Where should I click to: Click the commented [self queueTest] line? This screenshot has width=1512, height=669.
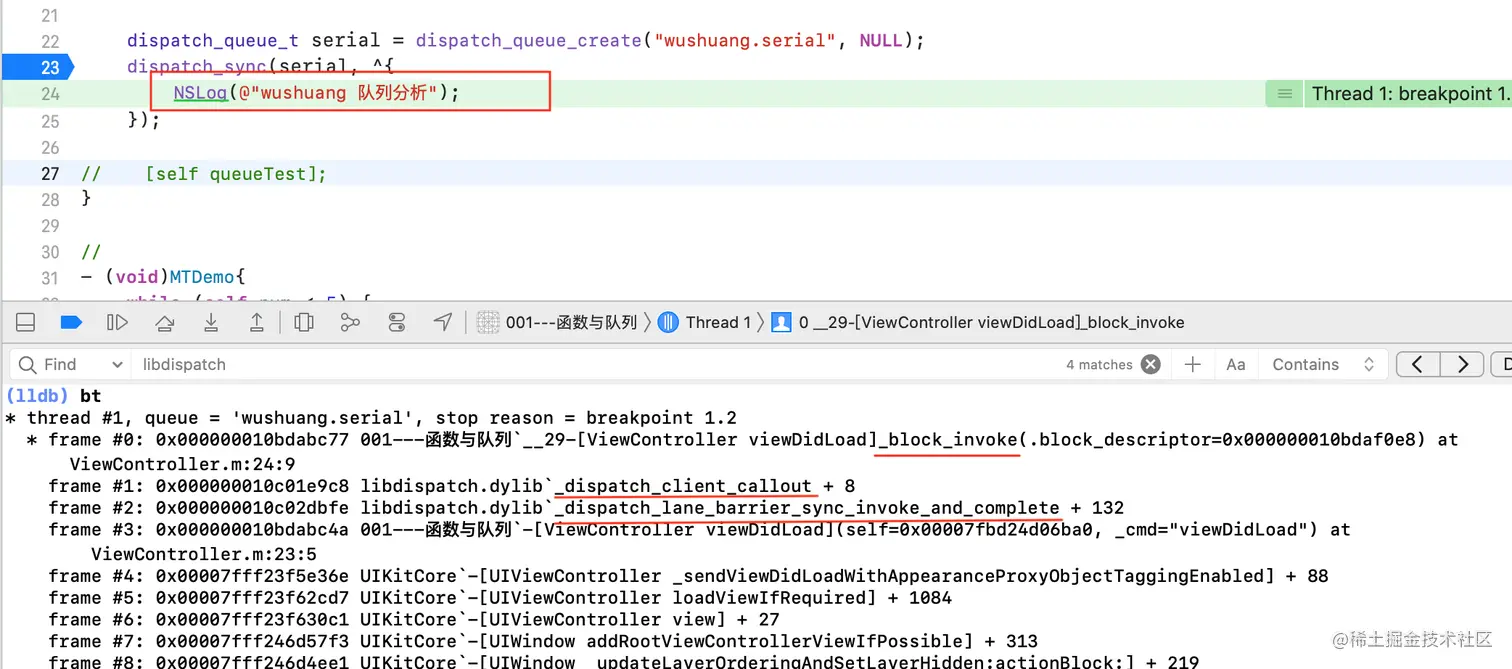tap(204, 173)
